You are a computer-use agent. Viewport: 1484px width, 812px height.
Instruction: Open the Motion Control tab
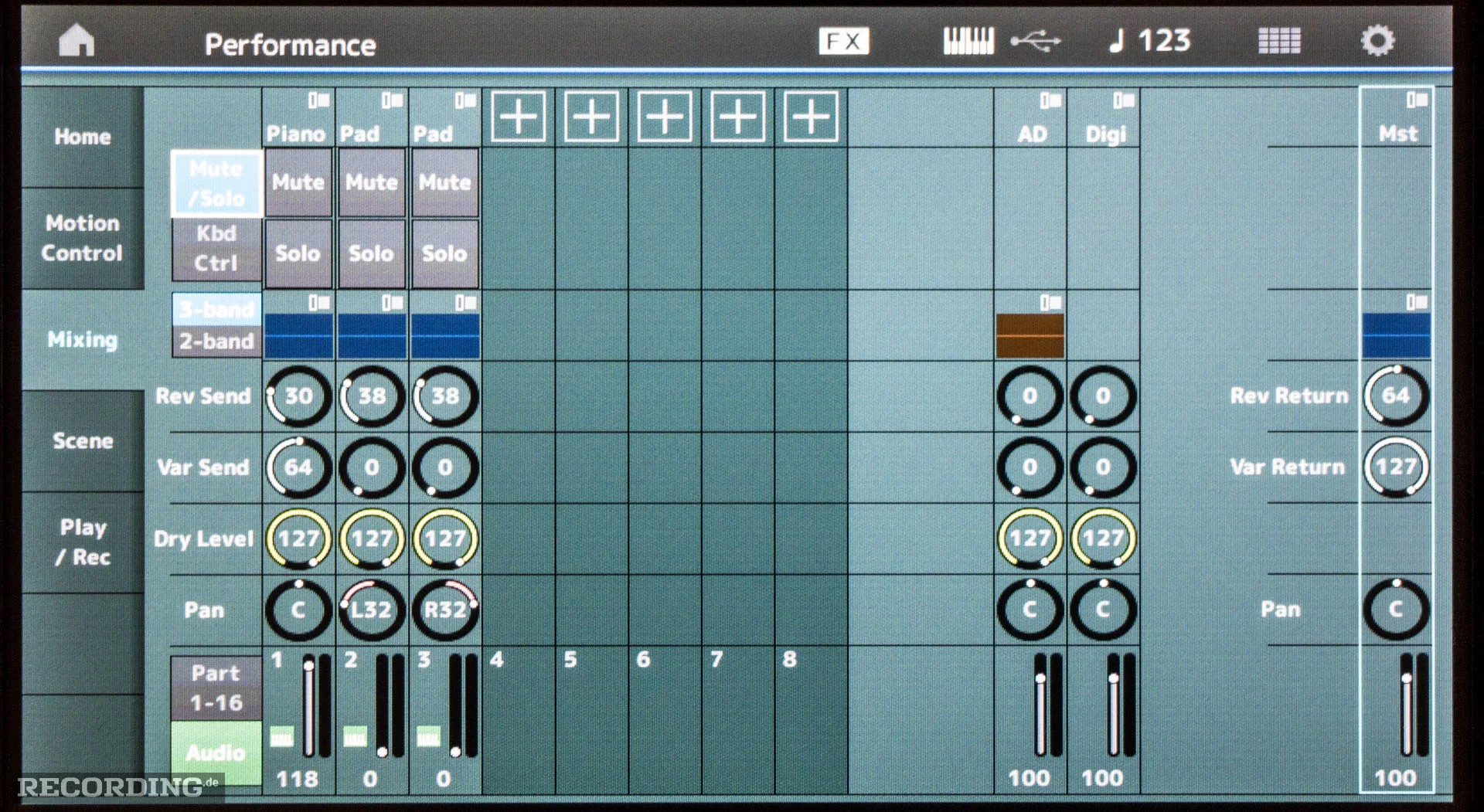[83, 238]
